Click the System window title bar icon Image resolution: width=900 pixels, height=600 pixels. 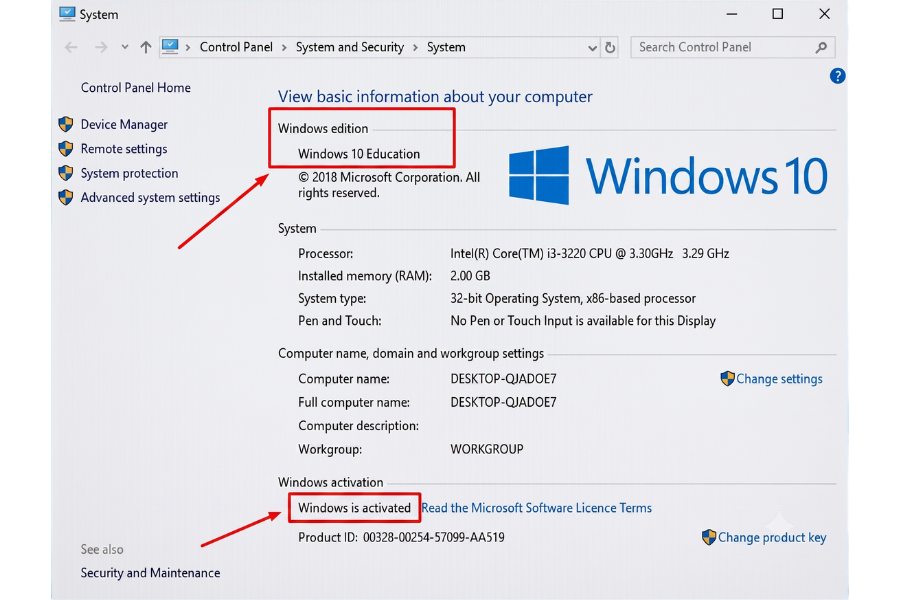[67, 14]
